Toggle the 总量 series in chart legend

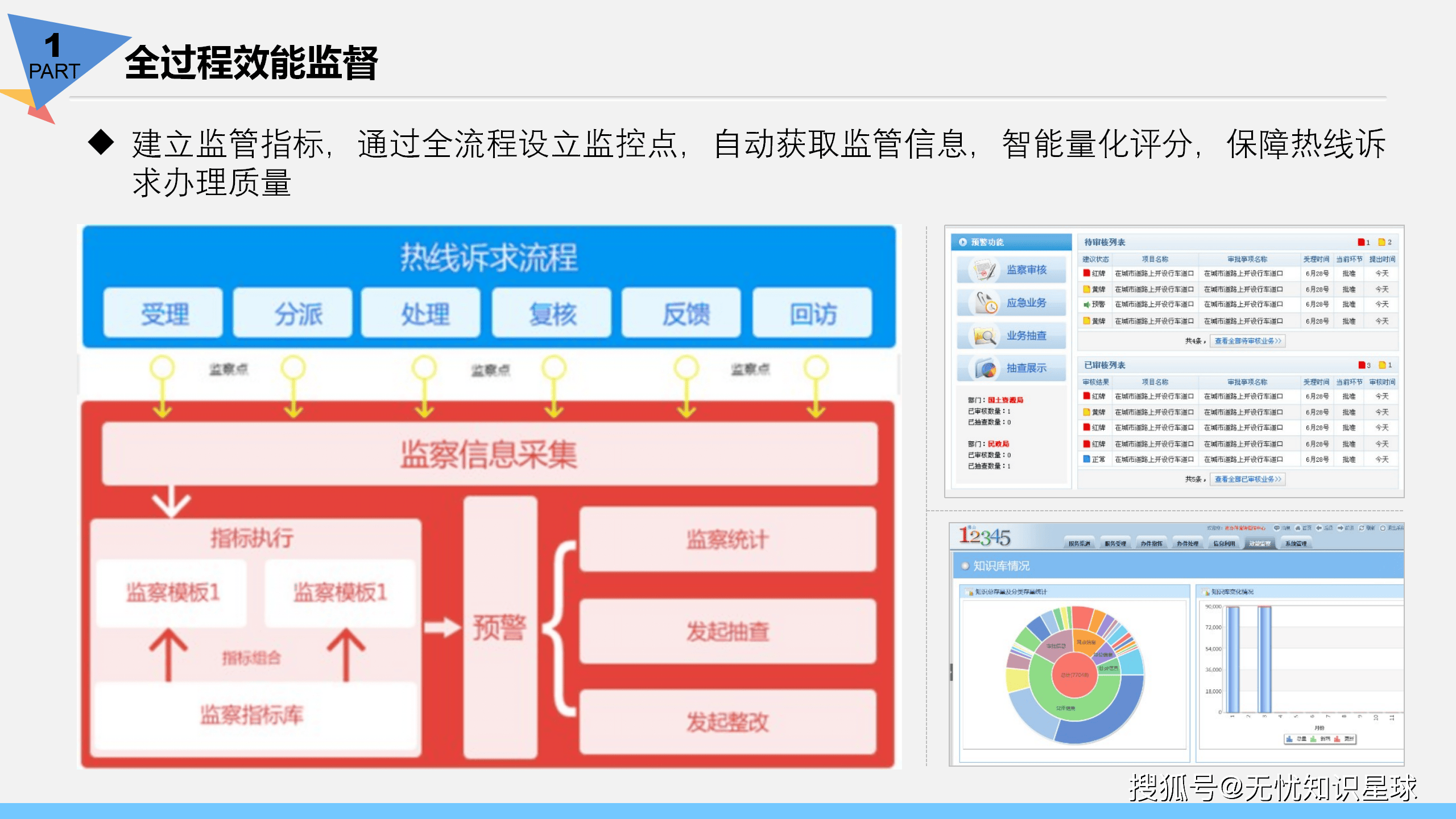pyautogui.click(x=1297, y=739)
